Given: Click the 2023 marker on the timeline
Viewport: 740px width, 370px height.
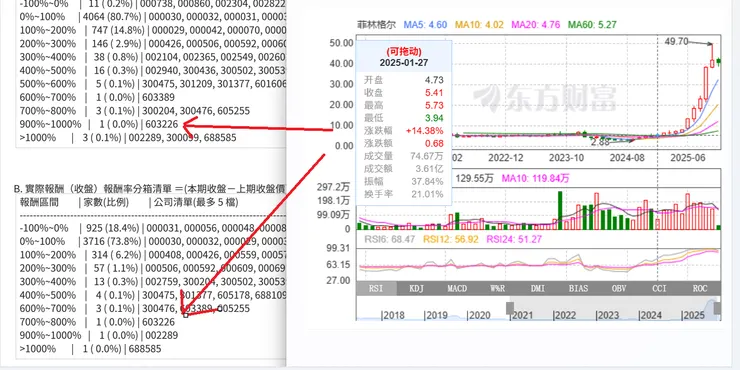Looking at the screenshot, I should [607, 315].
